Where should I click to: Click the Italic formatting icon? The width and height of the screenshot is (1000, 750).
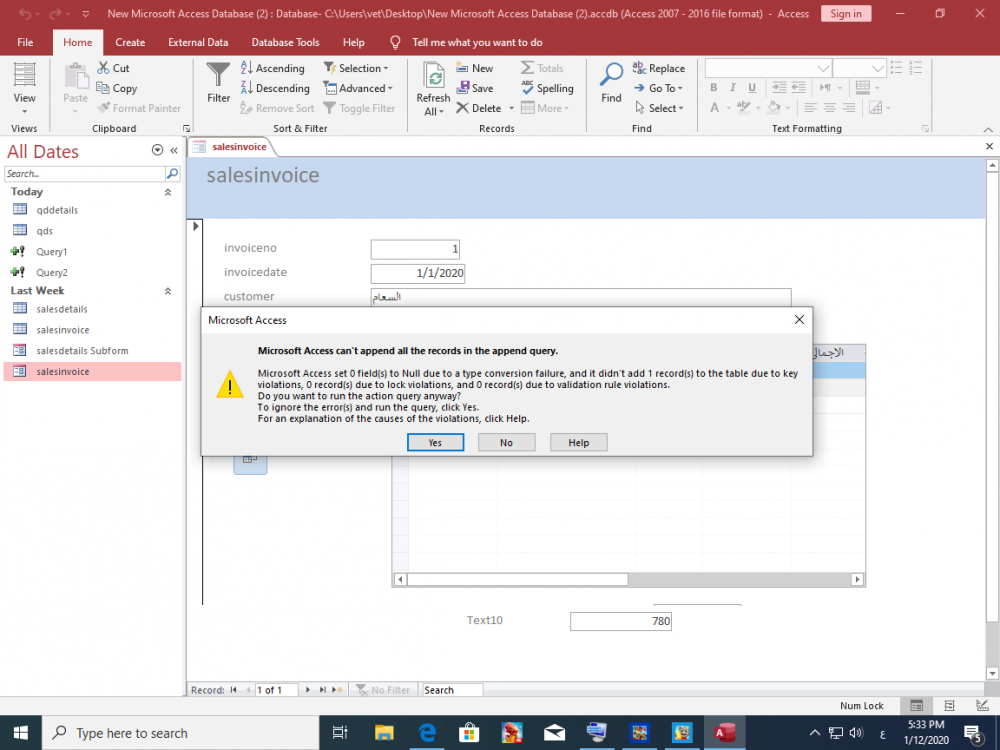click(733, 87)
